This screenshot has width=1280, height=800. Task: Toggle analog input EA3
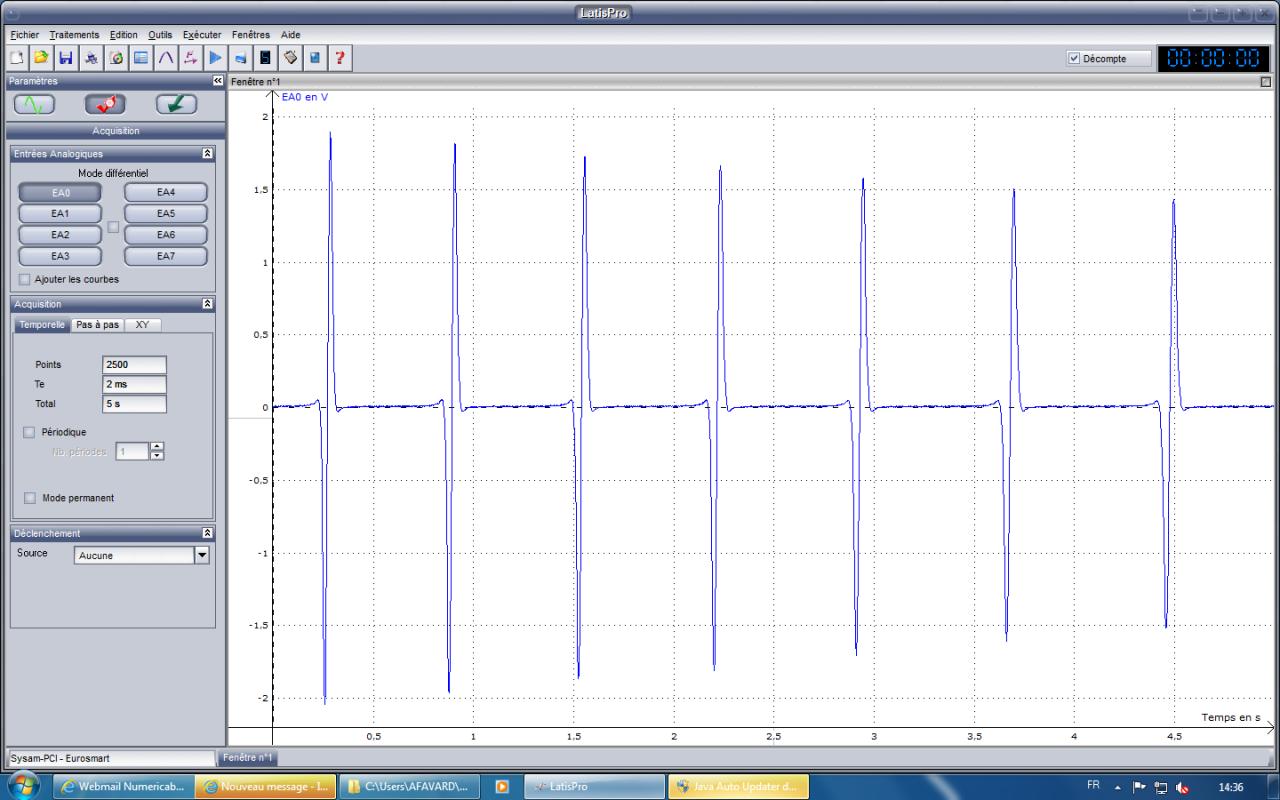tap(60, 256)
